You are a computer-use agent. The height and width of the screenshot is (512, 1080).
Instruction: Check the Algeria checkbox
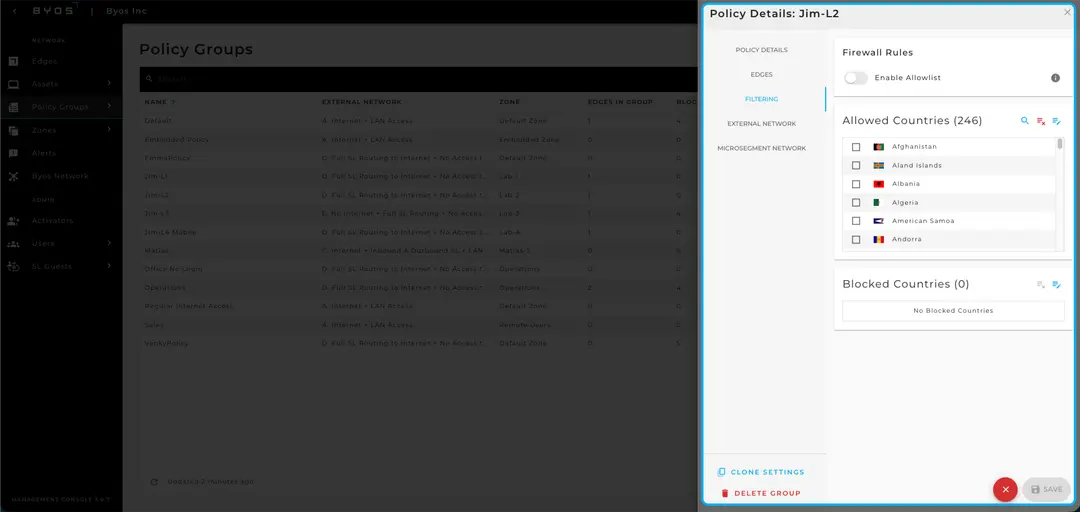[x=856, y=203]
